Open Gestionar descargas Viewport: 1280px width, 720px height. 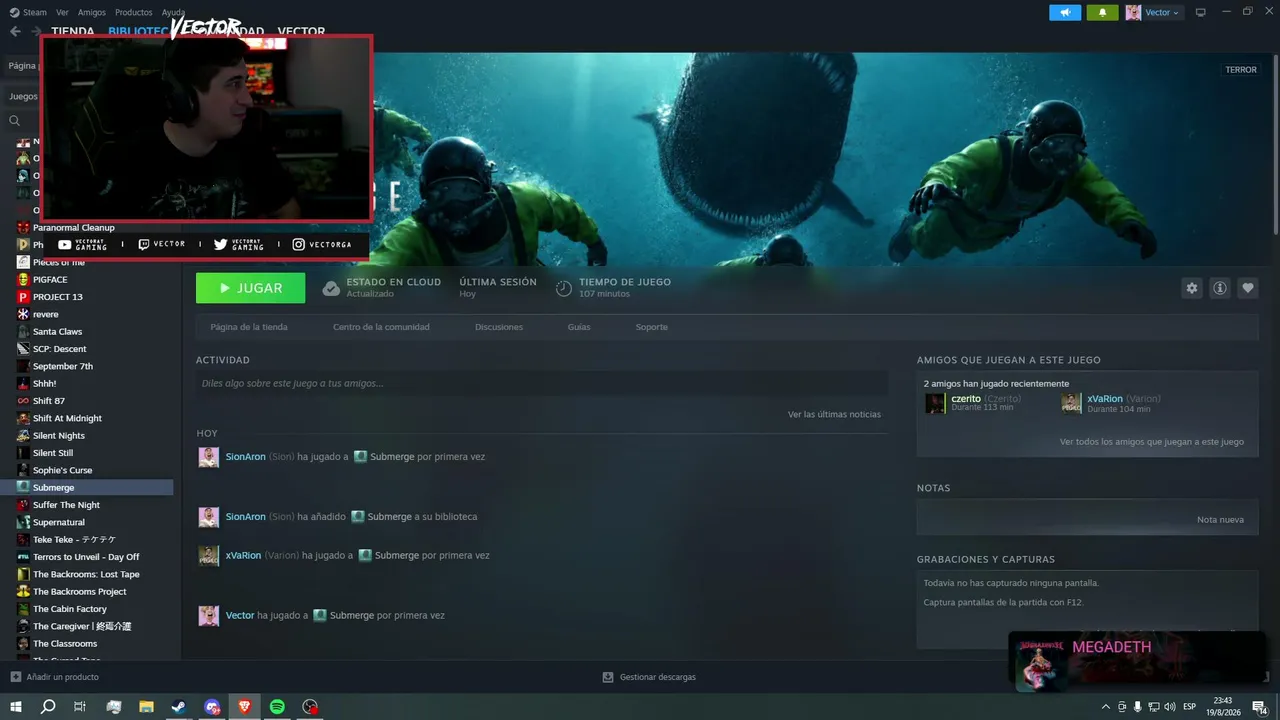tap(658, 677)
